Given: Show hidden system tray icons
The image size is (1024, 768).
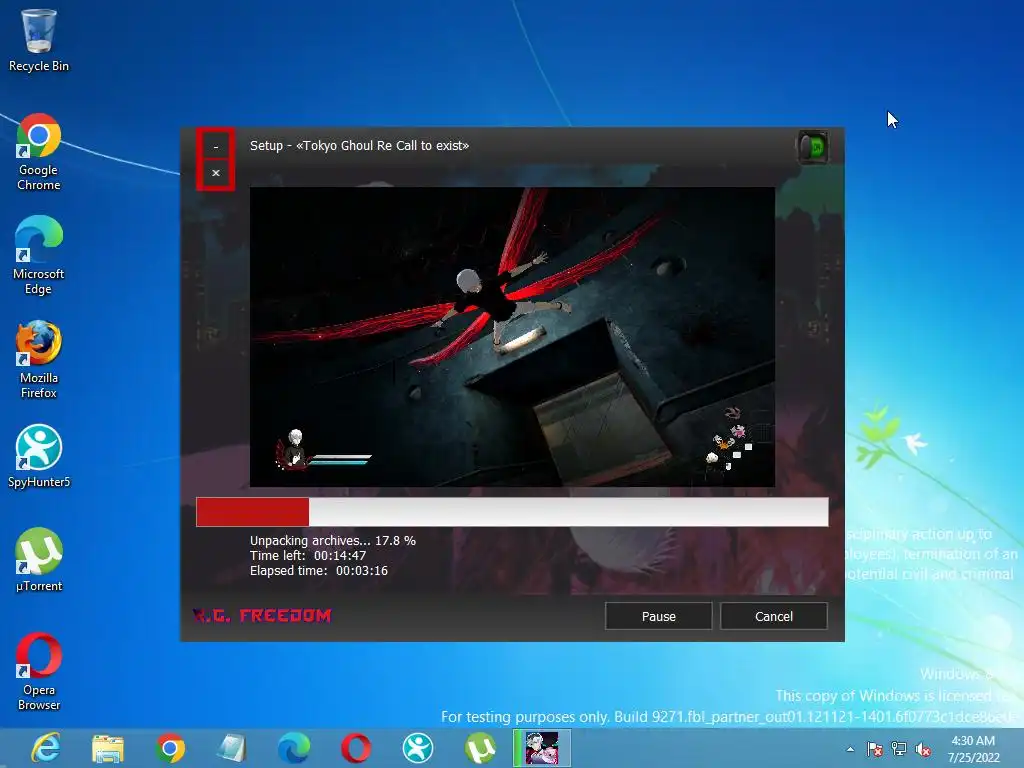Looking at the screenshot, I should pyautogui.click(x=850, y=749).
